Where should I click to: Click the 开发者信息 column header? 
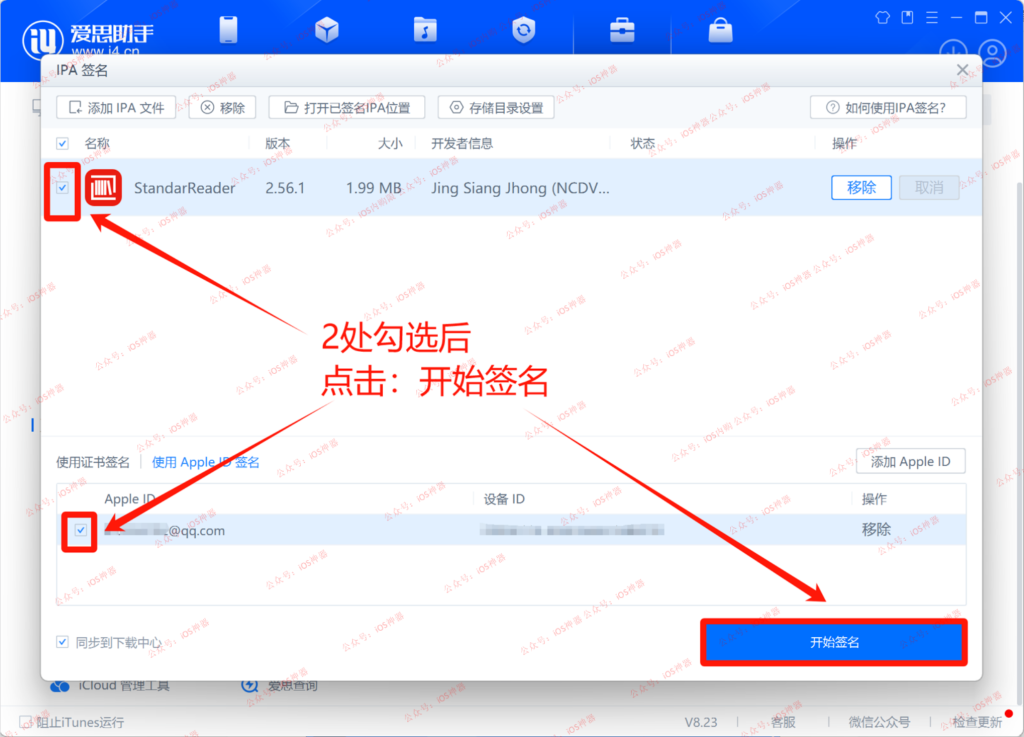click(462, 144)
